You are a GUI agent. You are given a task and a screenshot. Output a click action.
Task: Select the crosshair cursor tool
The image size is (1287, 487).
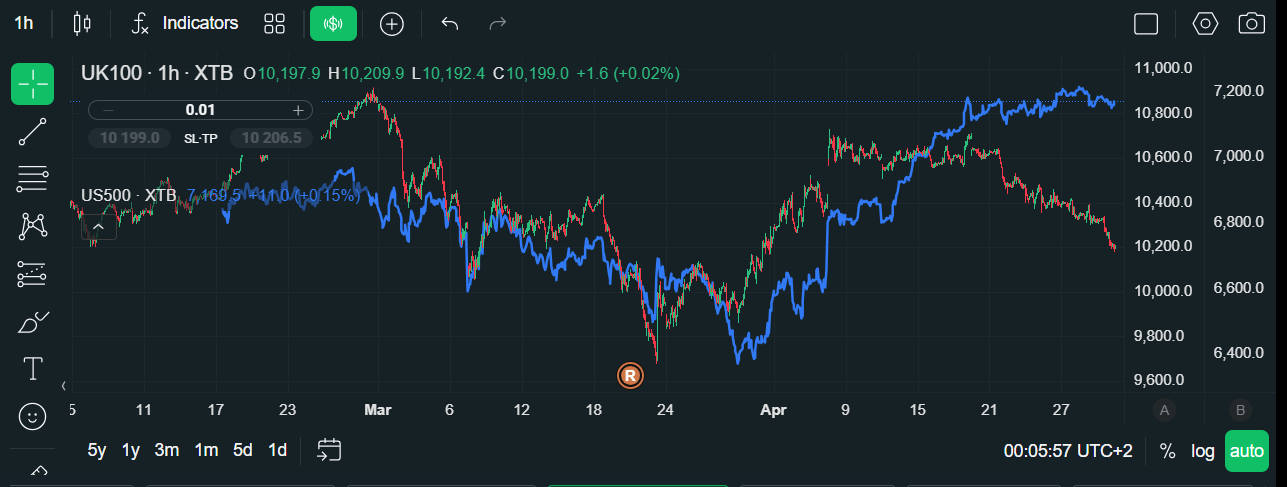(32, 84)
